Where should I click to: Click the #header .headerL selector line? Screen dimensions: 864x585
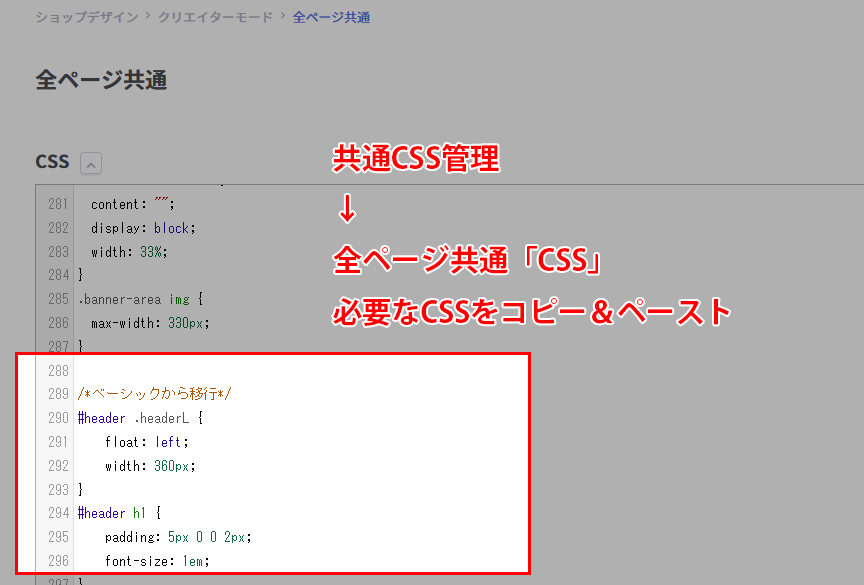pyautogui.click(x=141, y=419)
